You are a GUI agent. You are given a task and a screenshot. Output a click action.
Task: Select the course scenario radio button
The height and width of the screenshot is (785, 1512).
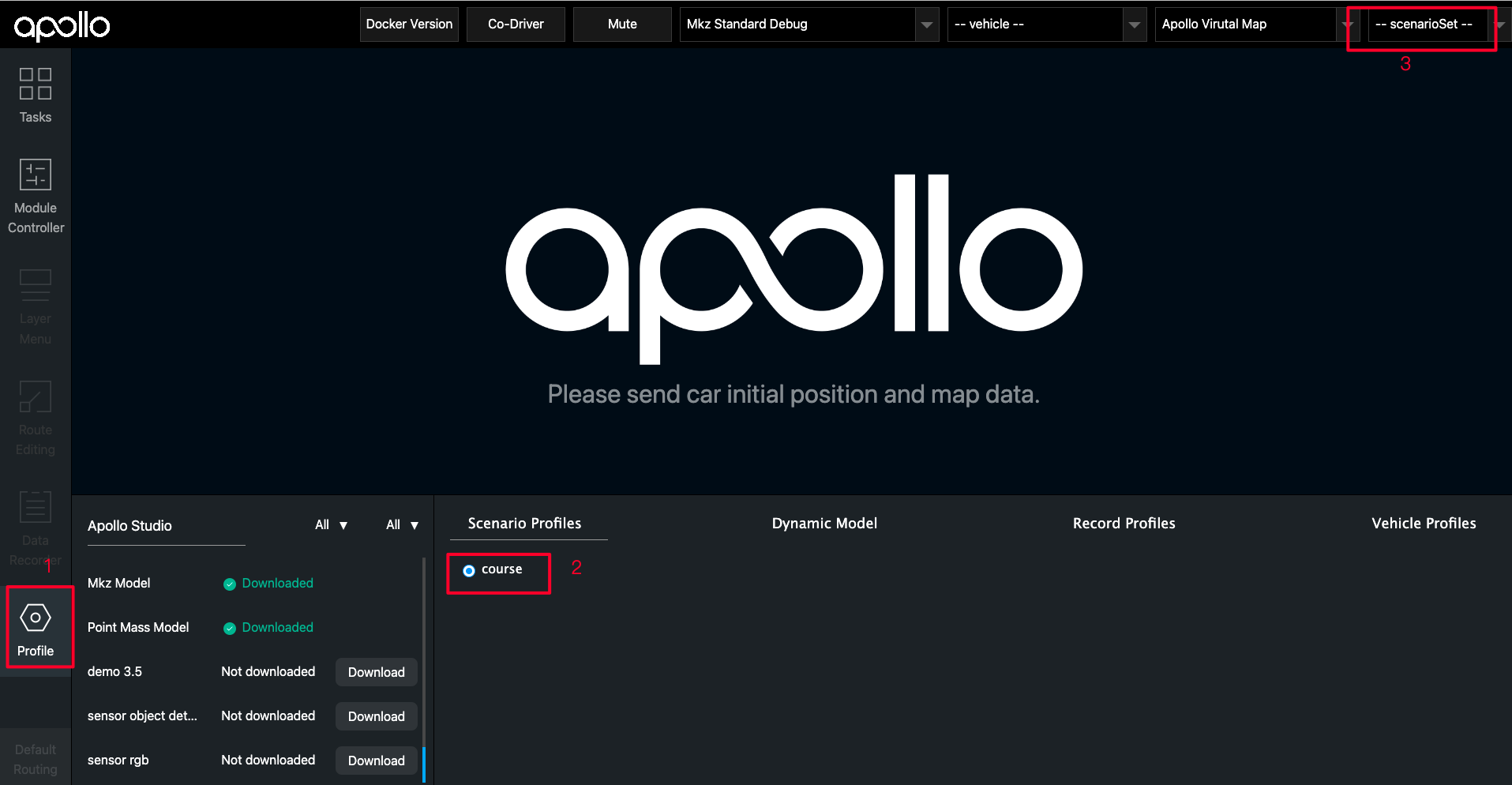pyautogui.click(x=469, y=569)
